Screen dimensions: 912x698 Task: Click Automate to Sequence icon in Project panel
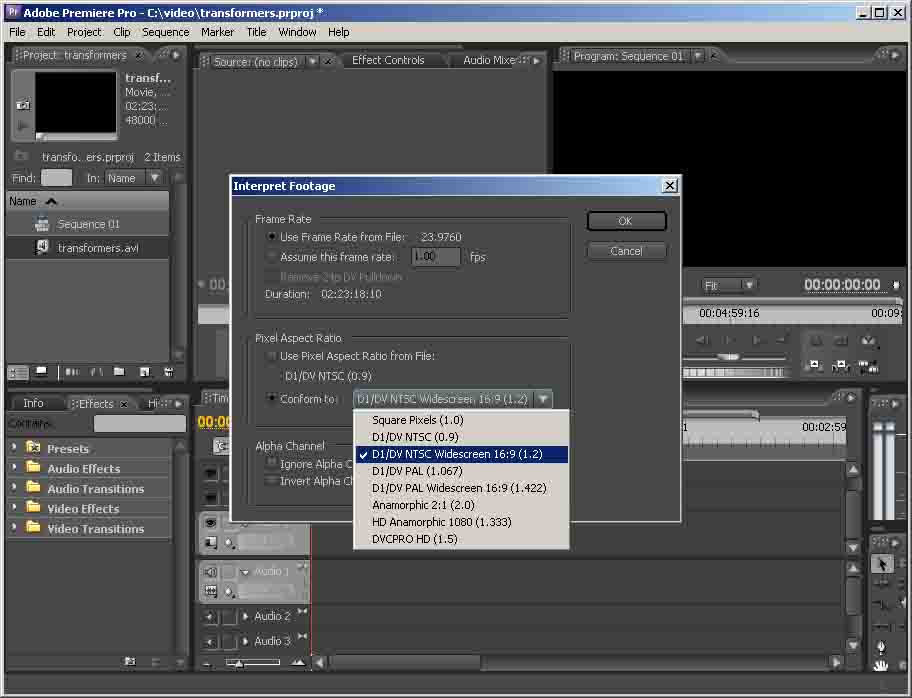[72, 372]
